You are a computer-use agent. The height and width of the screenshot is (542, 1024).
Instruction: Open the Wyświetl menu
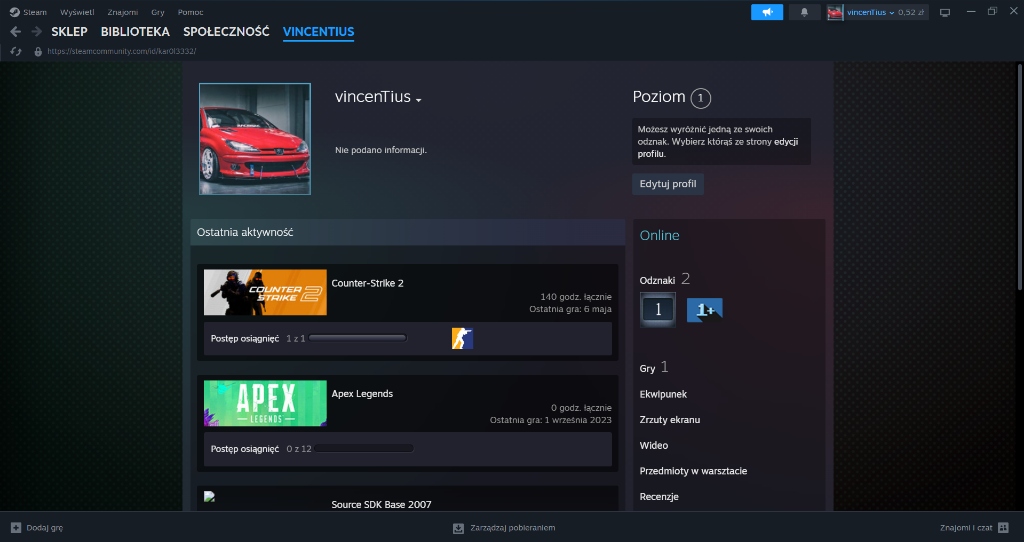pyautogui.click(x=77, y=12)
